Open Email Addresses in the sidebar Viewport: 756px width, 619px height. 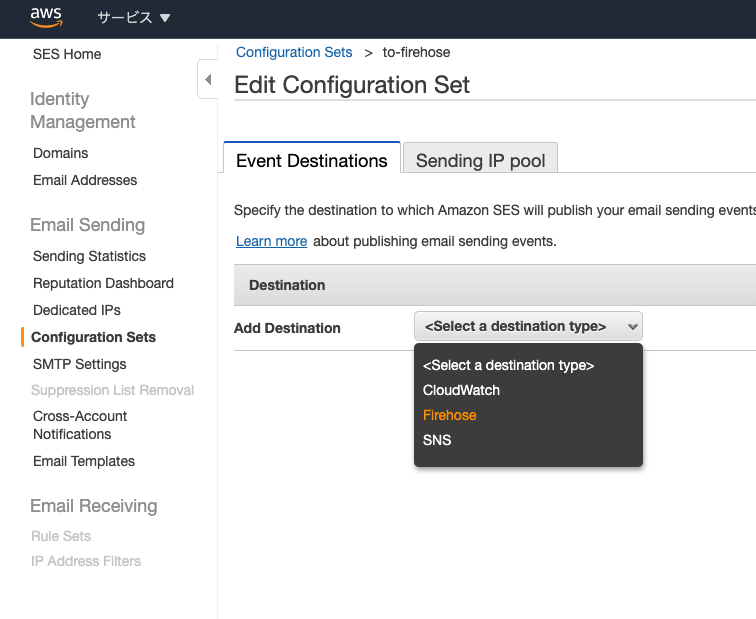point(85,180)
